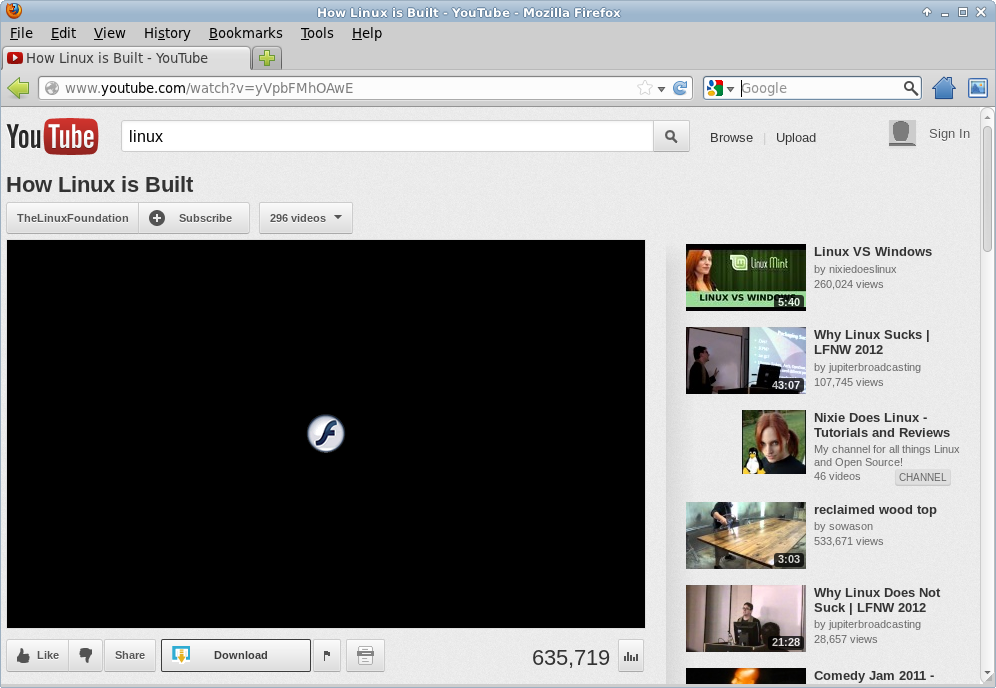
Task: Open the Help menu
Action: point(367,33)
